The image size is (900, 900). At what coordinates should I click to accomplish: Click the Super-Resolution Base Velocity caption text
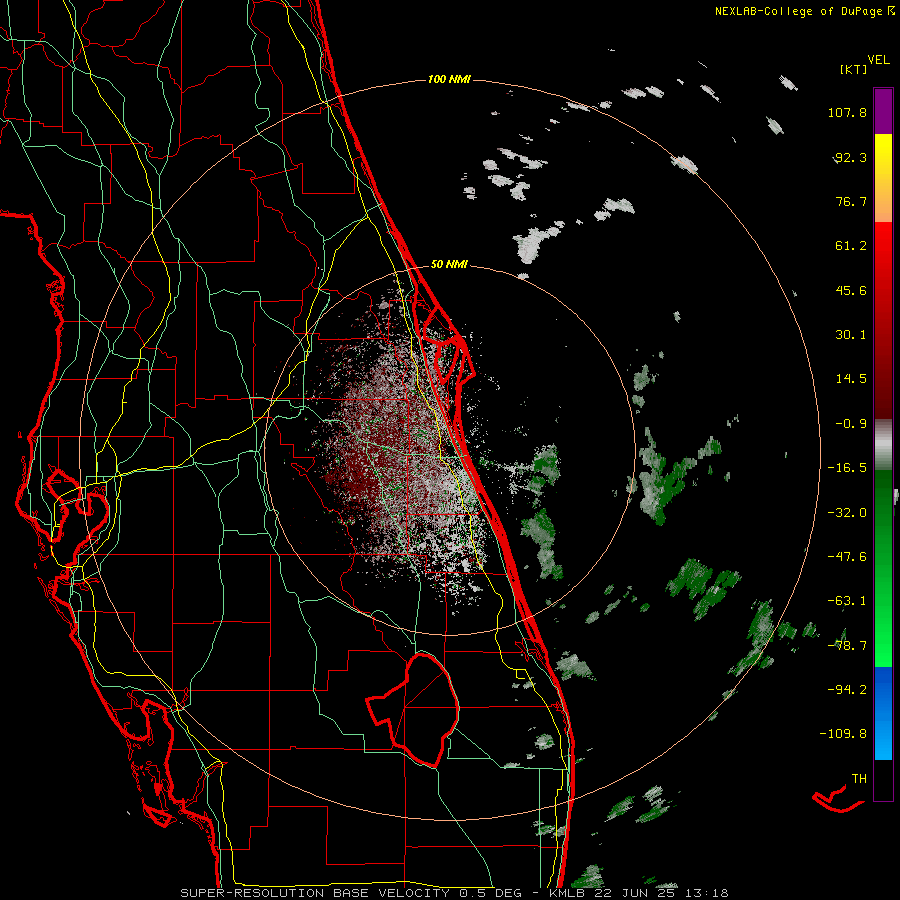coord(455,893)
